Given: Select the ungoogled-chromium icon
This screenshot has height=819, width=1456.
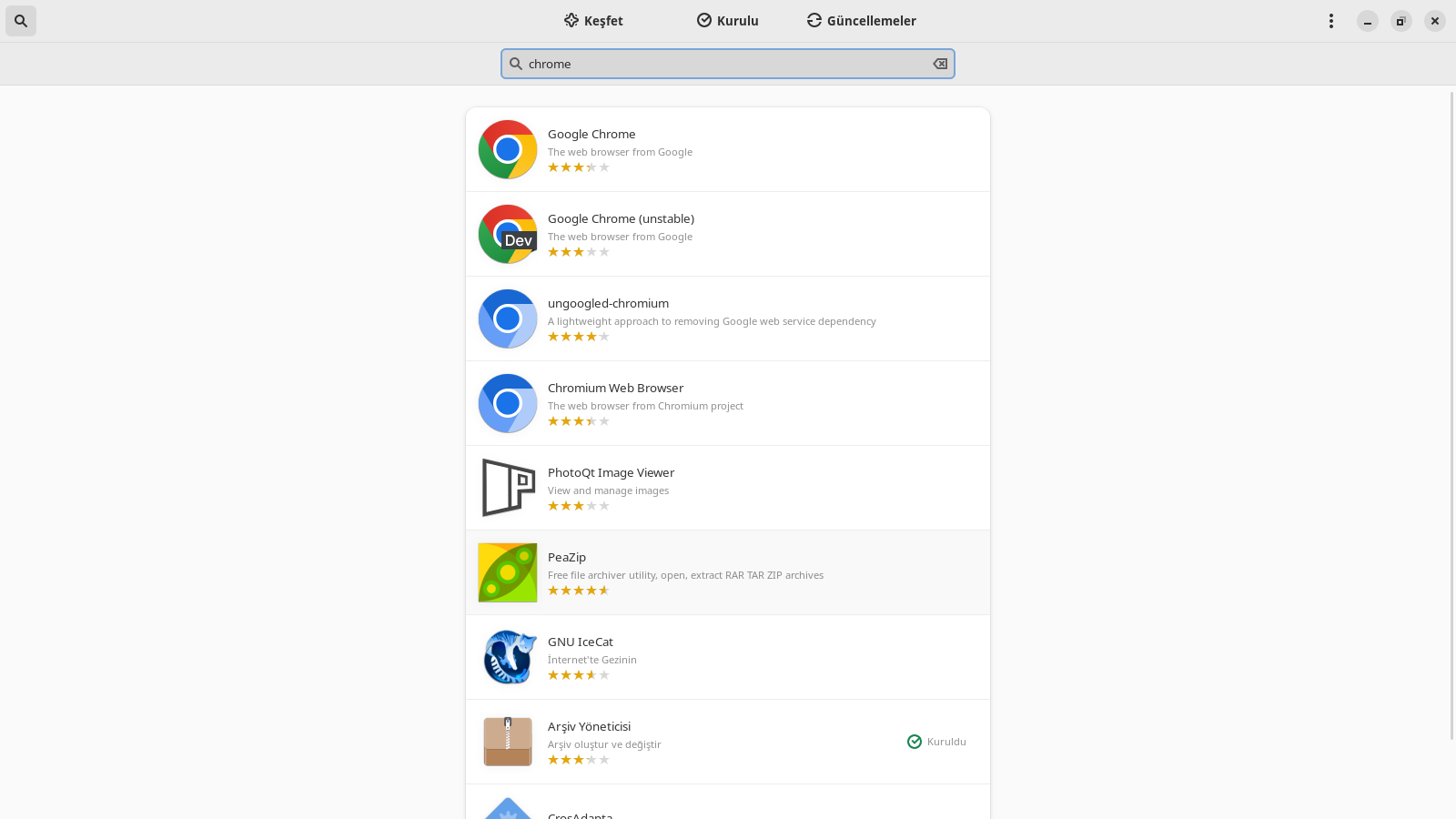Looking at the screenshot, I should click(508, 318).
